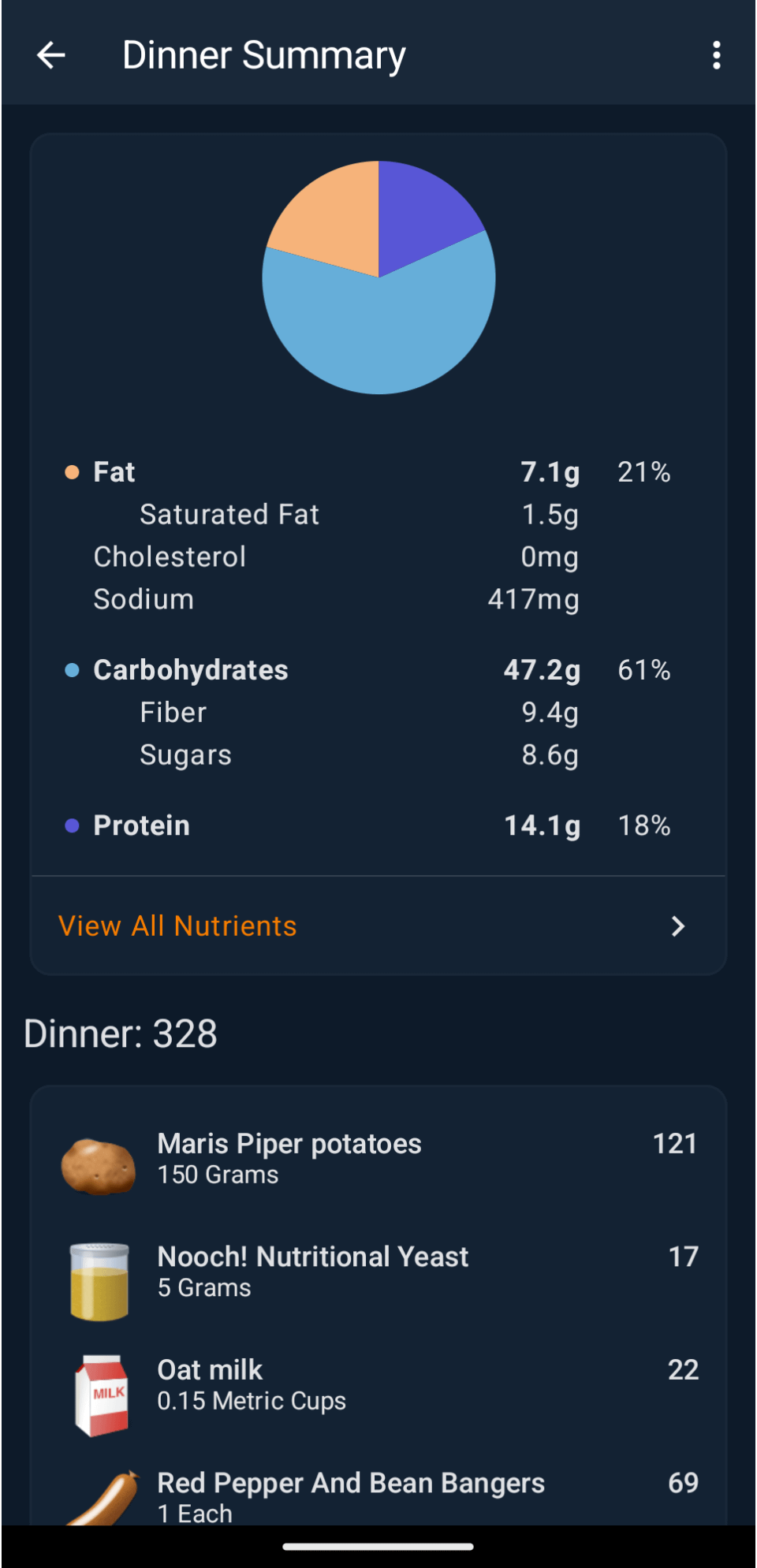Viewport: 757px width, 1568px height.
Task: Open the three-dot overflow menu
Action: click(x=716, y=55)
